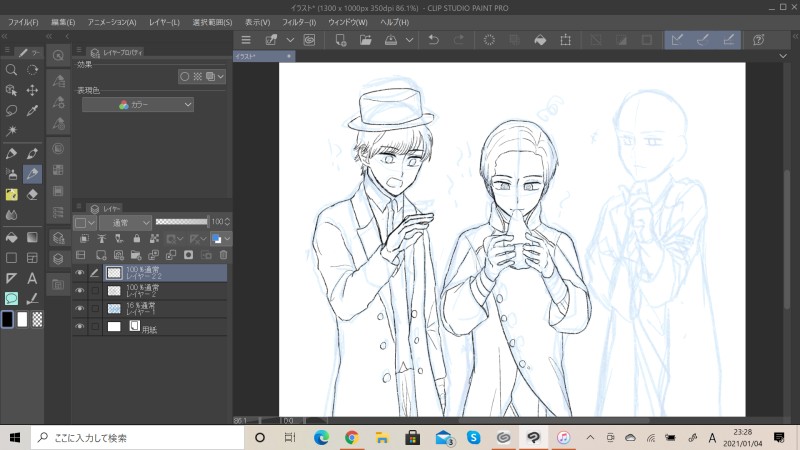800x450 pixels.
Task: Choose the Eyedropper tool
Action: (x=32, y=110)
